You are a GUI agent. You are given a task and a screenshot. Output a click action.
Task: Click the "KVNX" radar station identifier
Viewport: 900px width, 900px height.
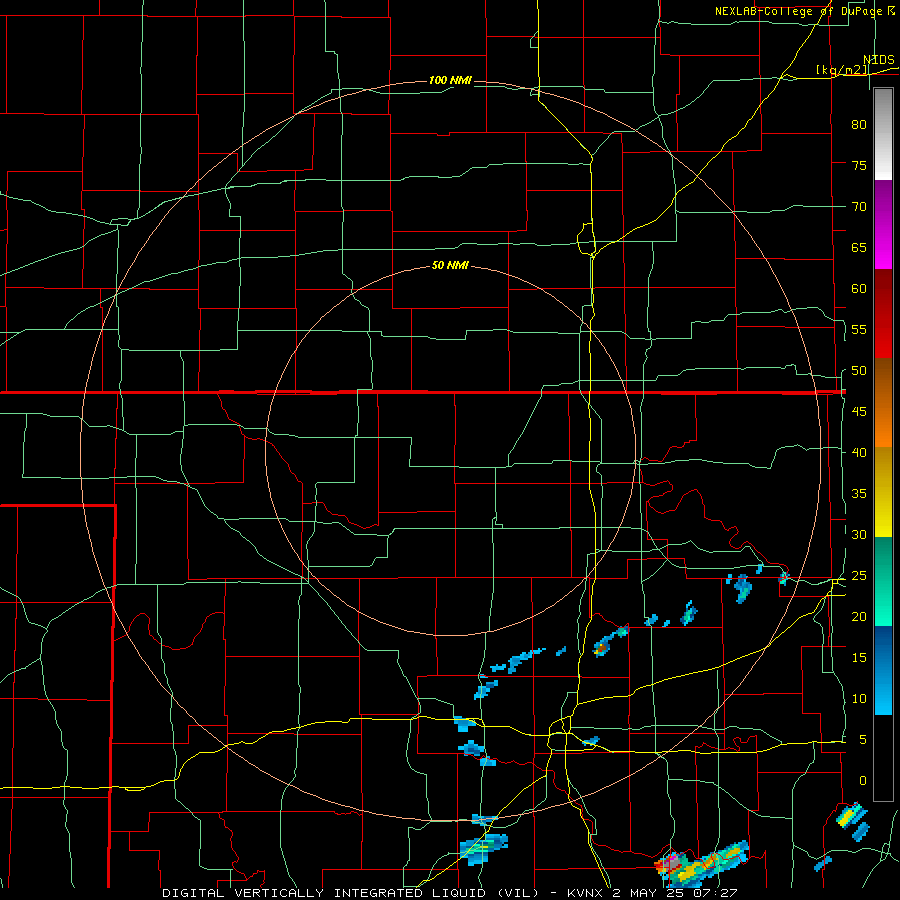click(586, 893)
